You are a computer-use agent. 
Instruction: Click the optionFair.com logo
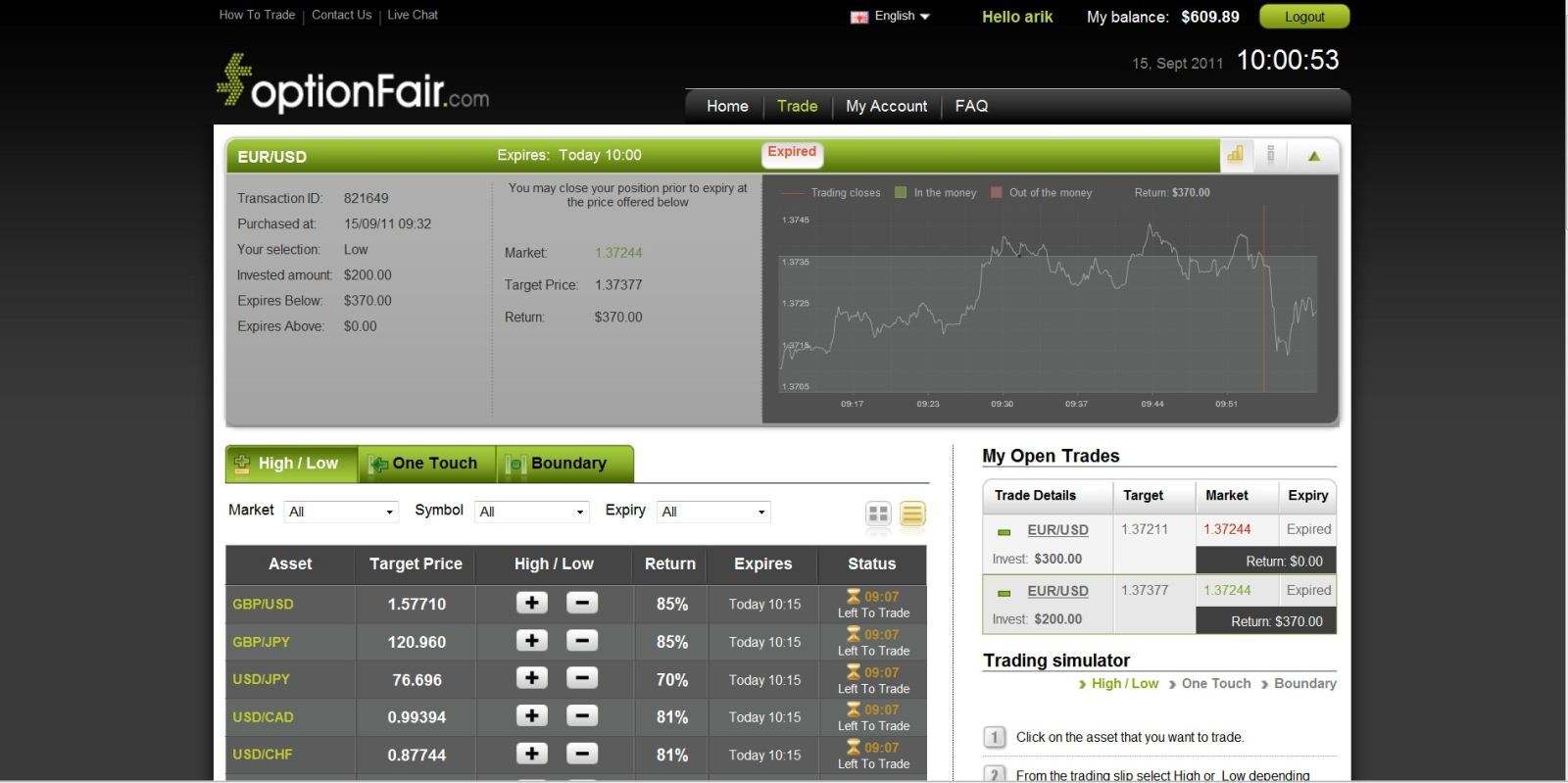click(x=353, y=84)
